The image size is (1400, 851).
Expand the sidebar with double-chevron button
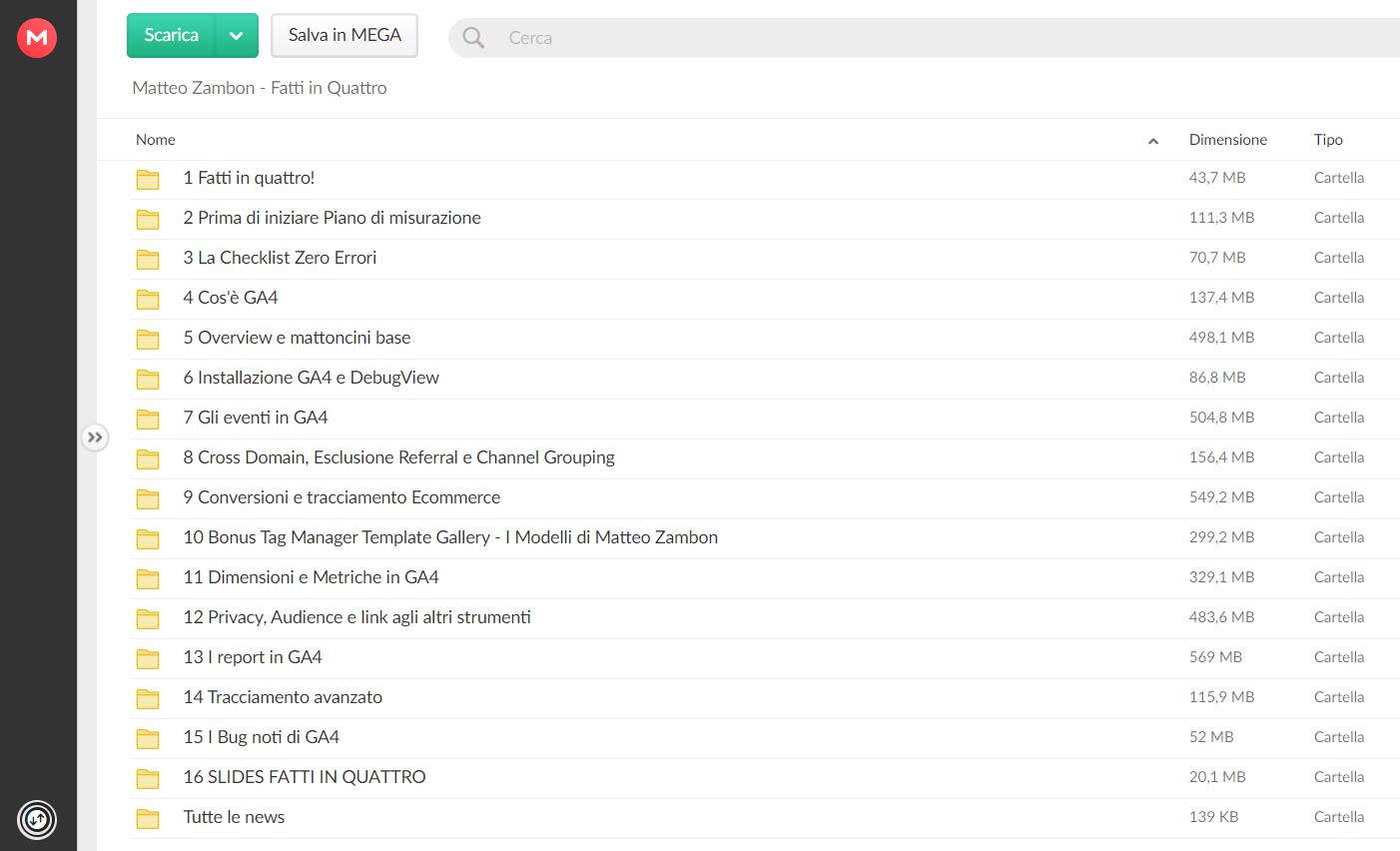coord(95,437)
